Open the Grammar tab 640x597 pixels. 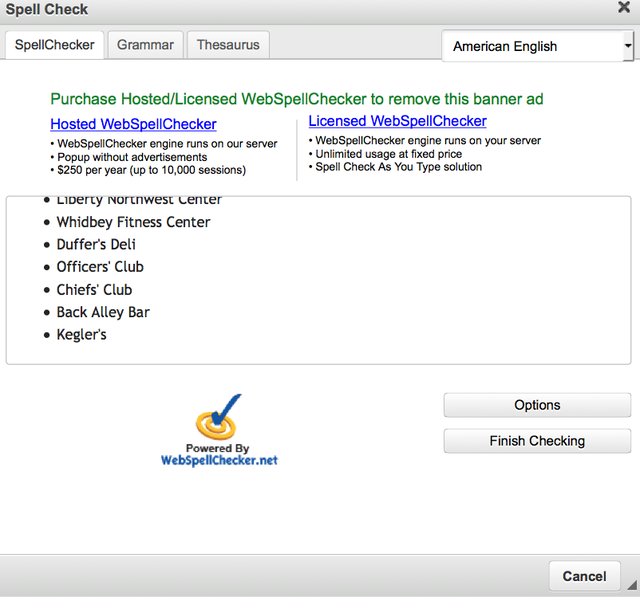point(145,45)
